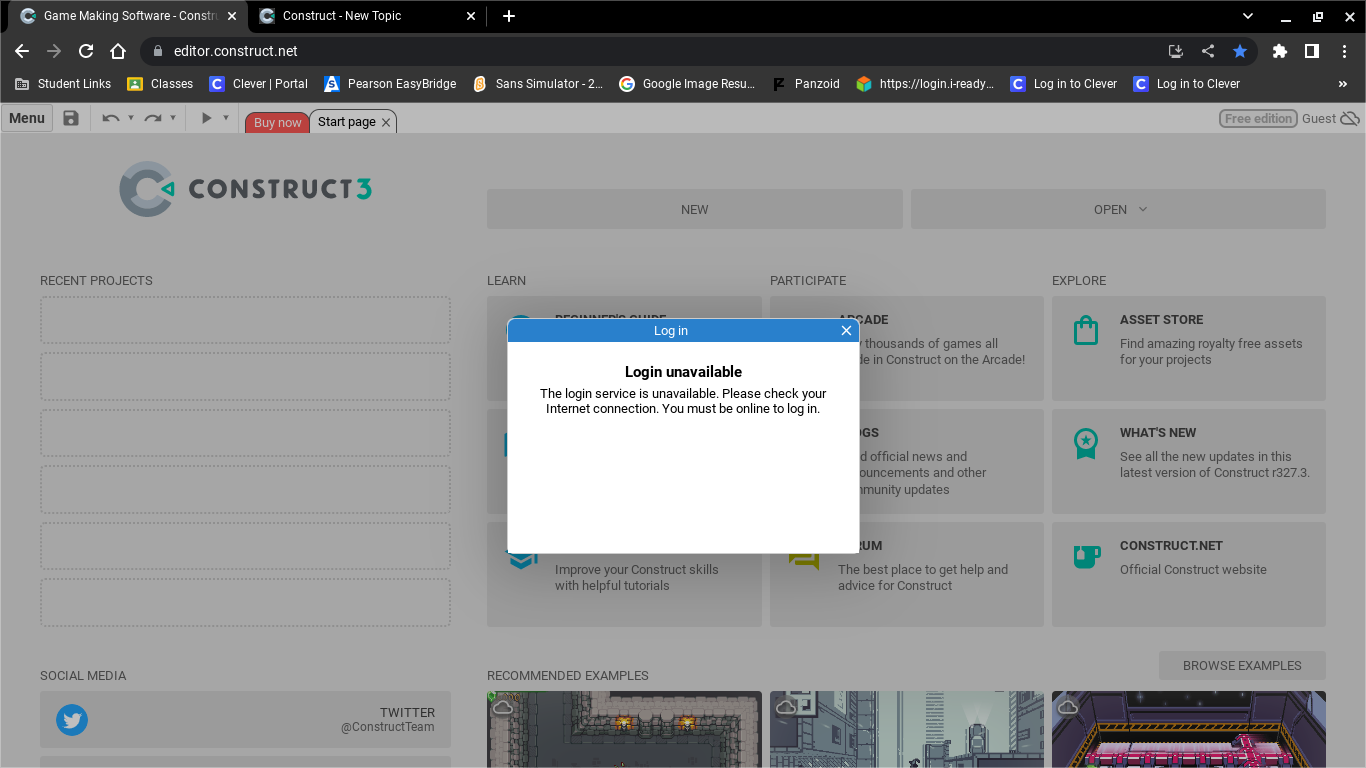Click BROWSE EXAMPLES button
Screen dimensions: 1366x768
pos(1242,665)
